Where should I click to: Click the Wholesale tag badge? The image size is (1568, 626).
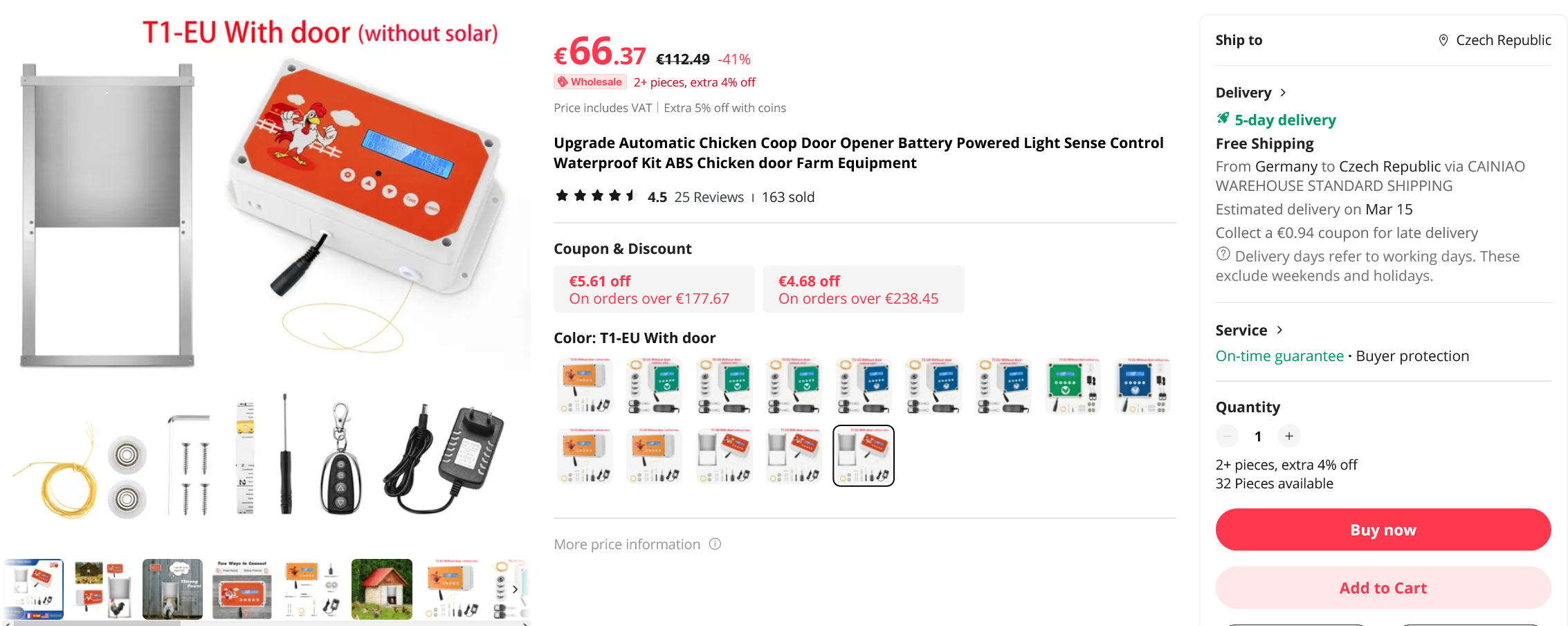click(590, 82)
